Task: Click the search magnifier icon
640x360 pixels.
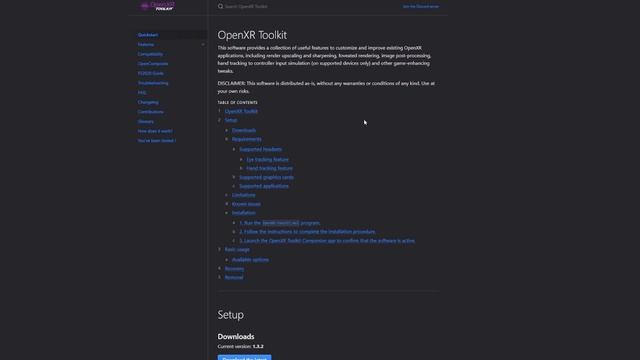Action: 220,6
